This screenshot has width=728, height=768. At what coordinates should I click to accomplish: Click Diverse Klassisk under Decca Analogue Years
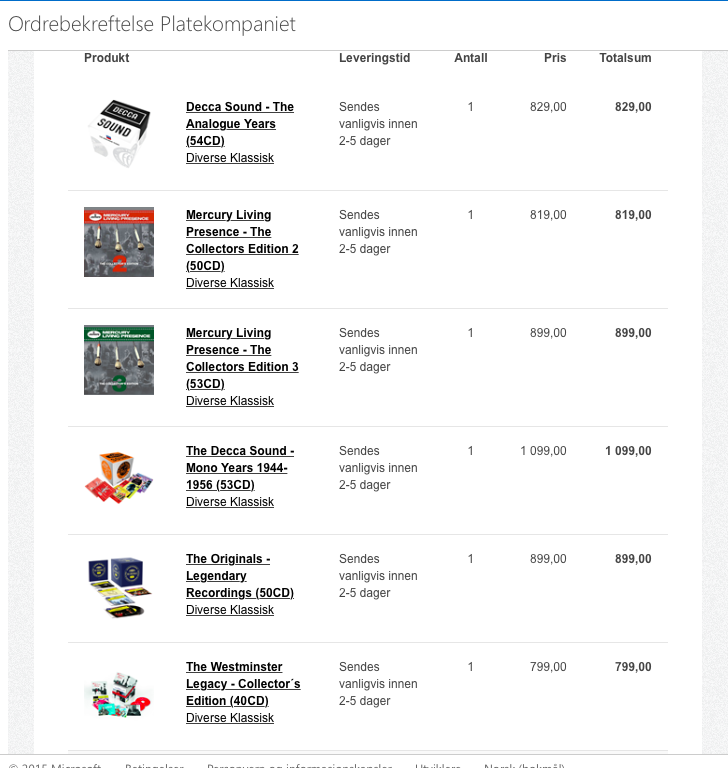pyautogui.click(x=229, y=158)
